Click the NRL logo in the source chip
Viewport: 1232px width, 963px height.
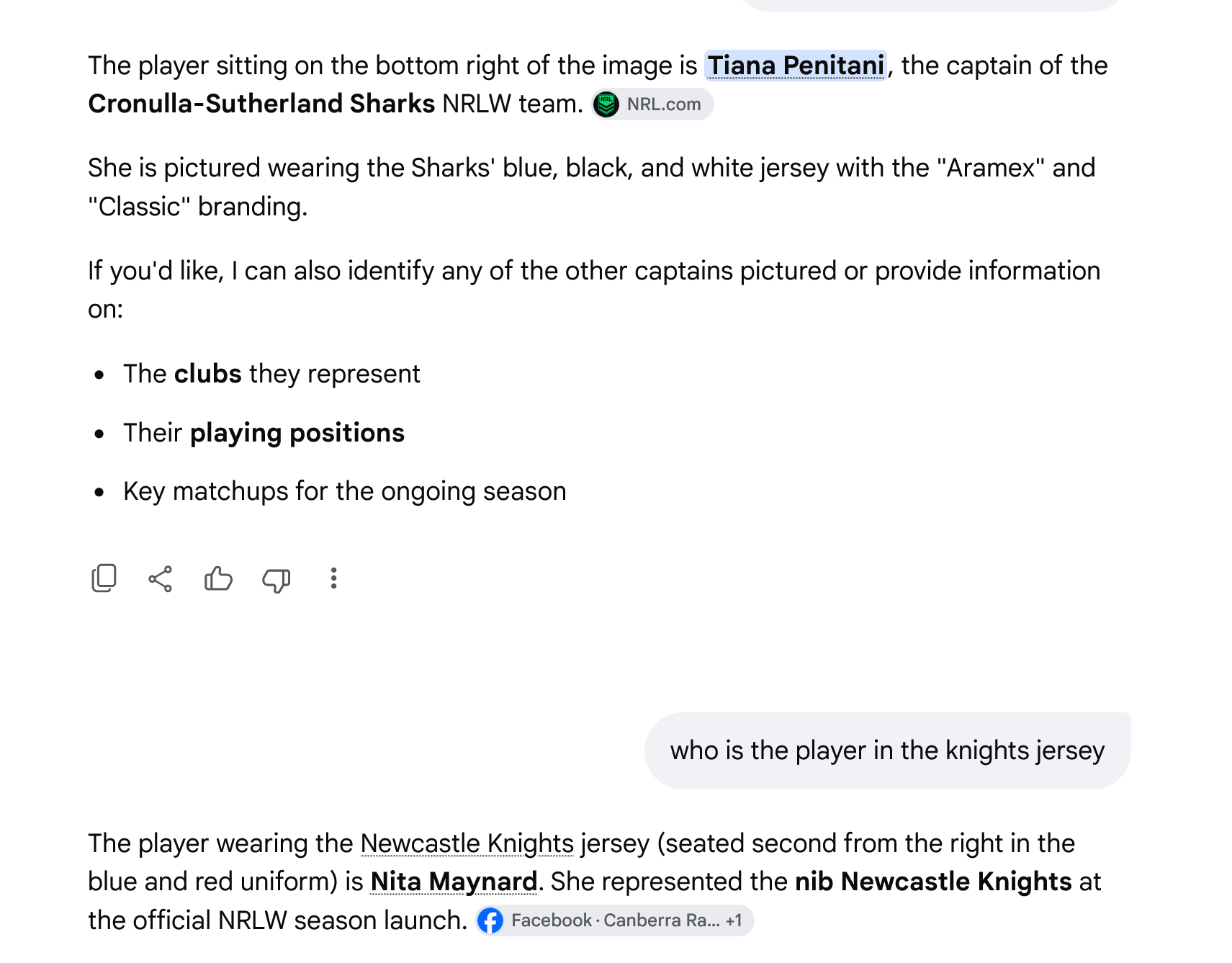tap(606, 104)
